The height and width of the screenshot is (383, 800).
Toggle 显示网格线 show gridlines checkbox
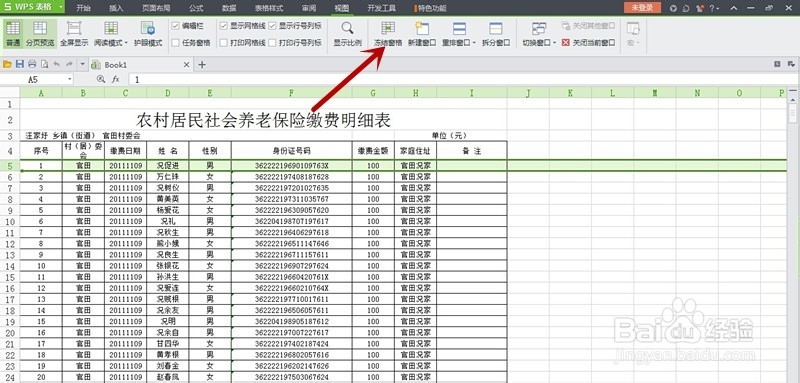click(x=223, y=25)
